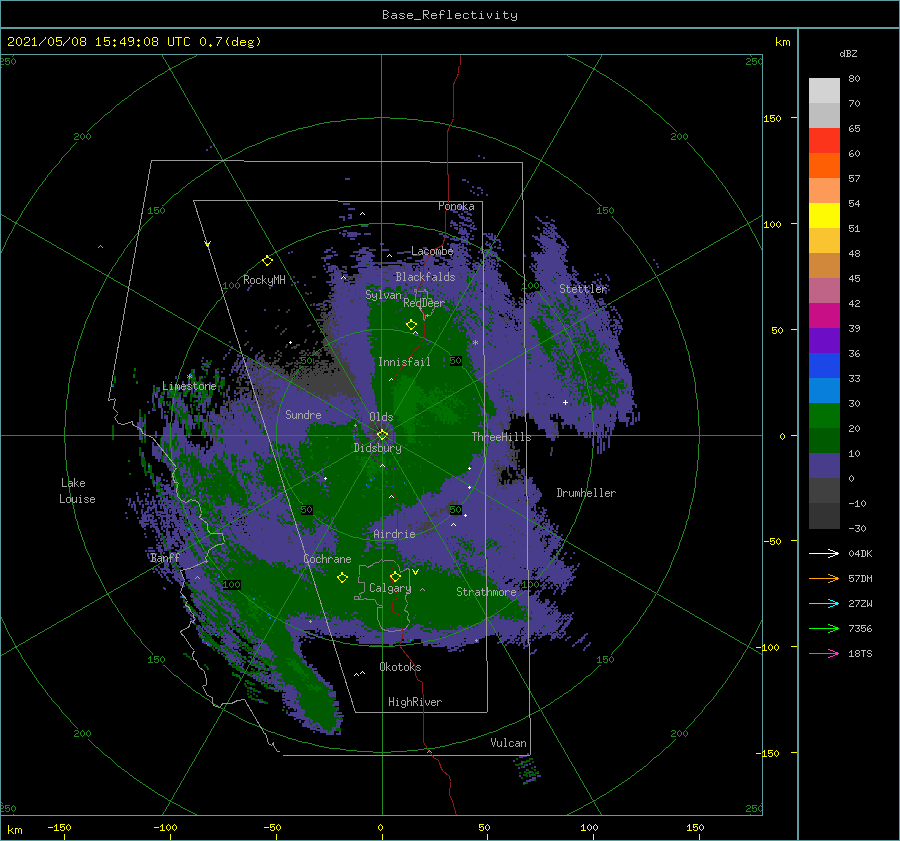
Task: Pick the light gray 80 dBZ swatch
Action: click(x=824, y=91)
